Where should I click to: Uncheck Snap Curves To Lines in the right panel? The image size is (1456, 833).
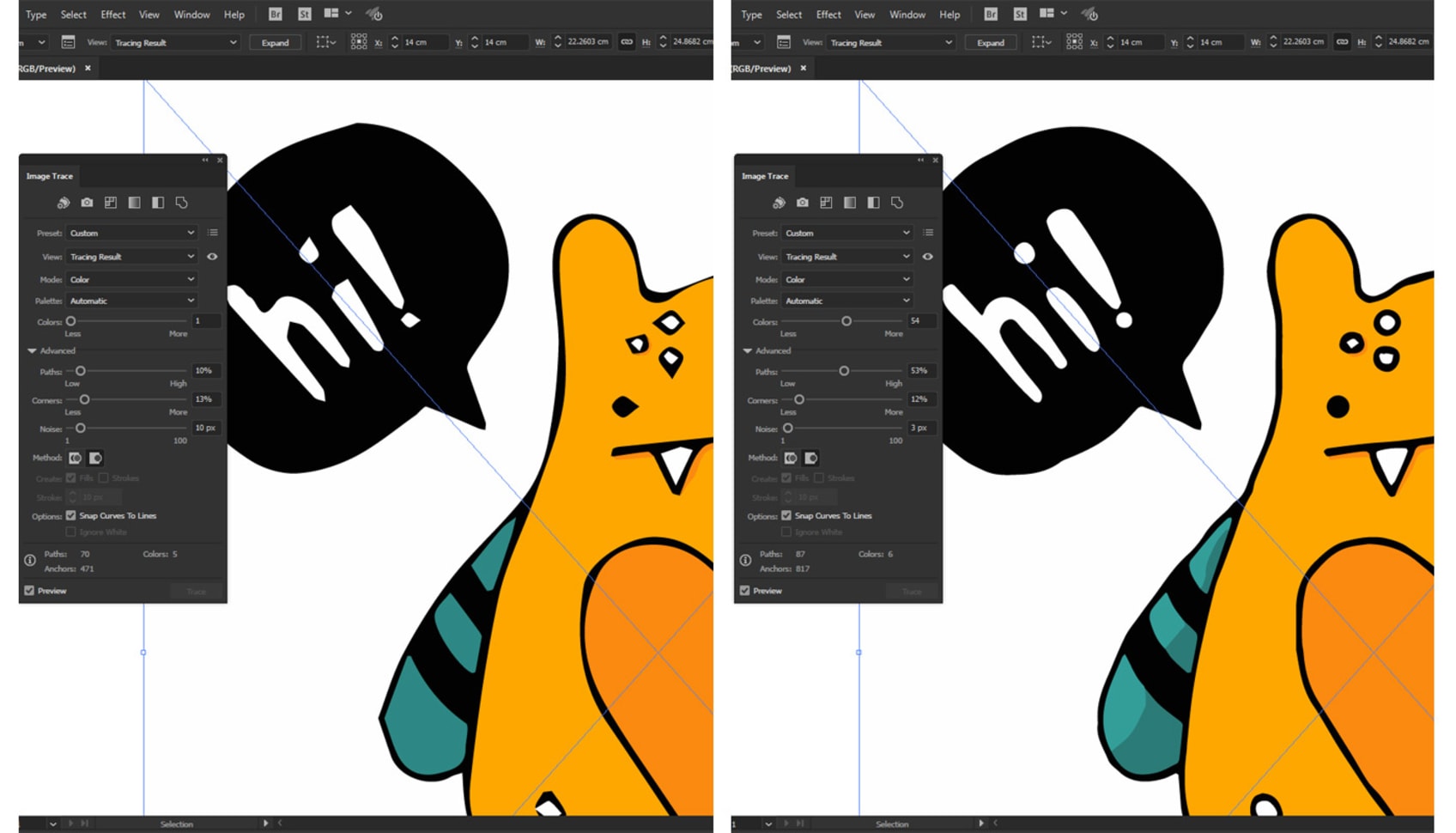[x=786, y=516]
